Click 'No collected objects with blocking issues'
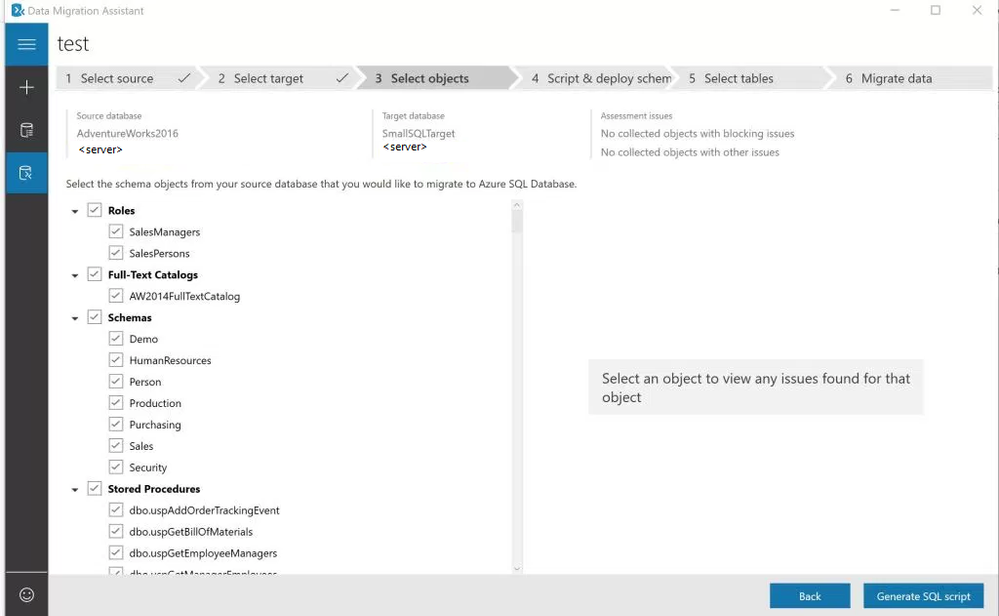999x616 pixels. point(697,133)
